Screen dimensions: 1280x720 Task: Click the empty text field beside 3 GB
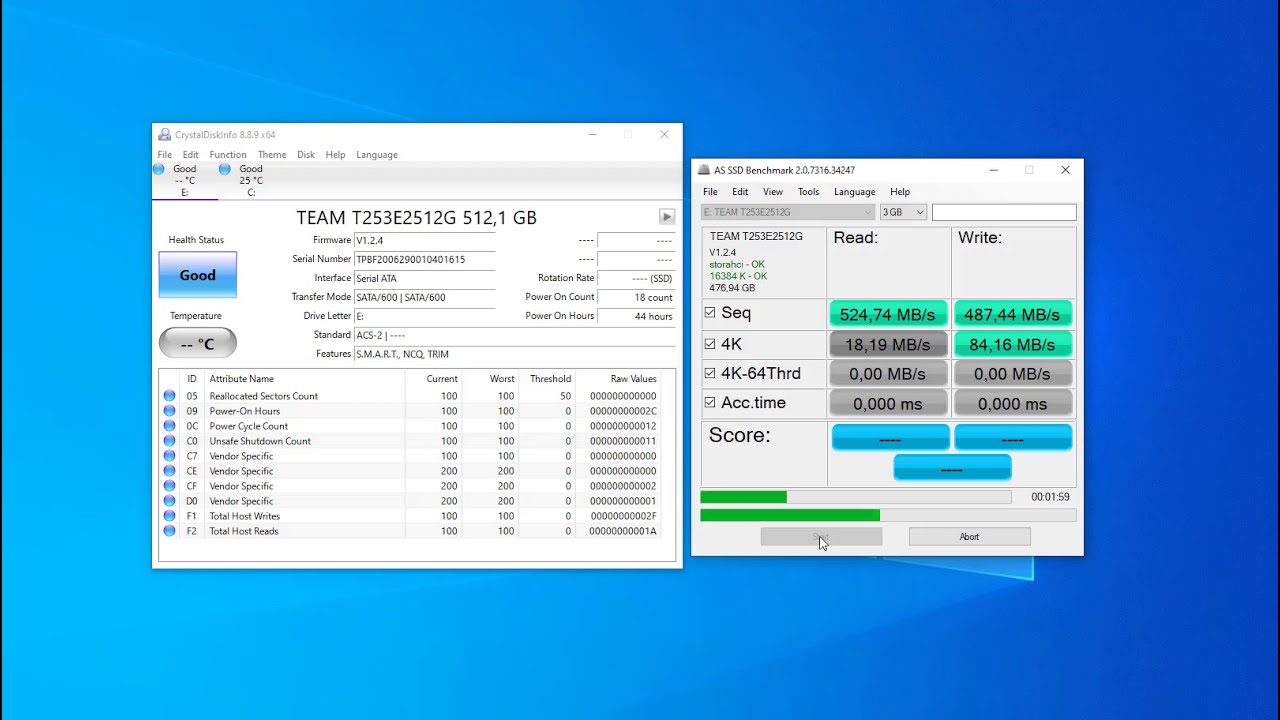(x=1004, y=212)
